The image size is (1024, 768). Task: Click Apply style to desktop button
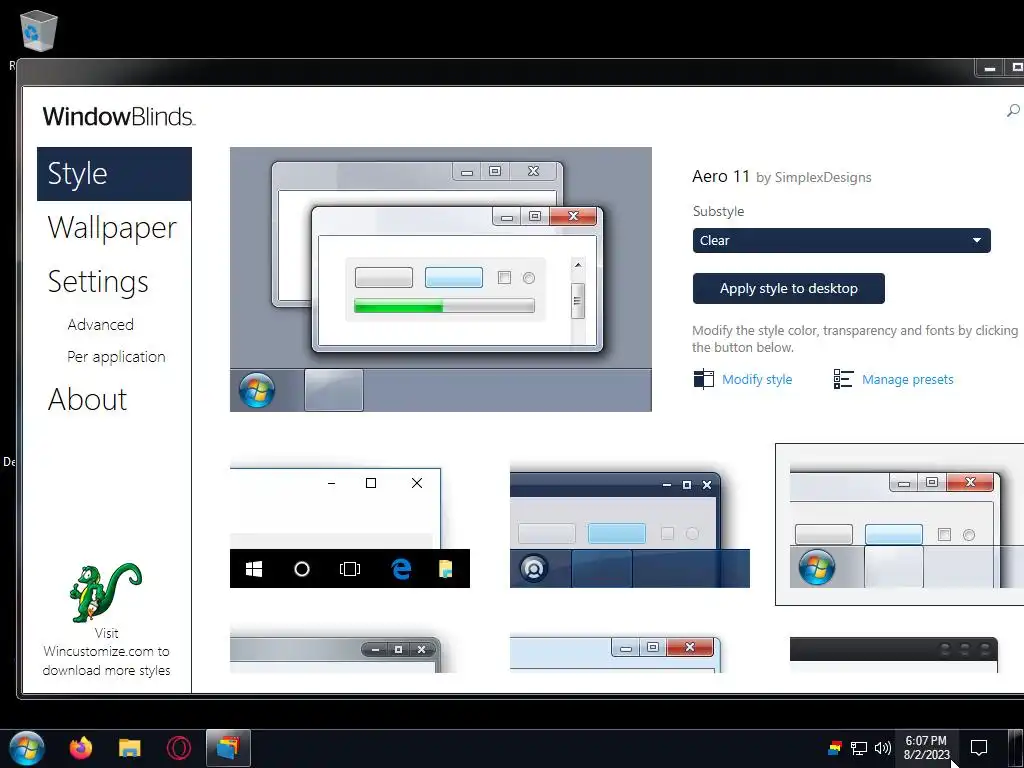[x=788, y=289]
